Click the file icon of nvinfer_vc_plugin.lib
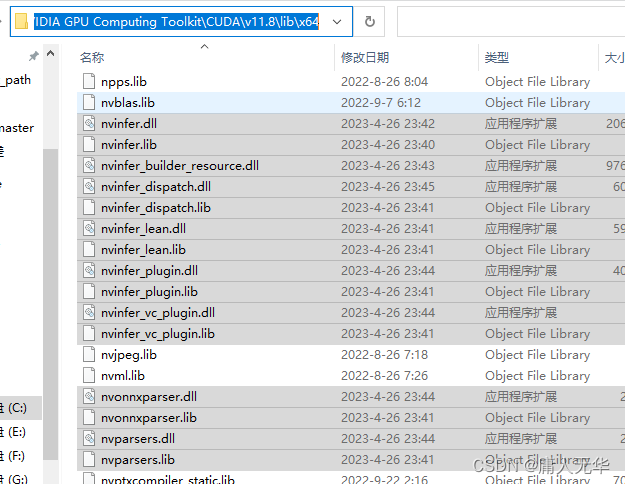The width and height of the screenshot is (625, 484). (89, 333)
